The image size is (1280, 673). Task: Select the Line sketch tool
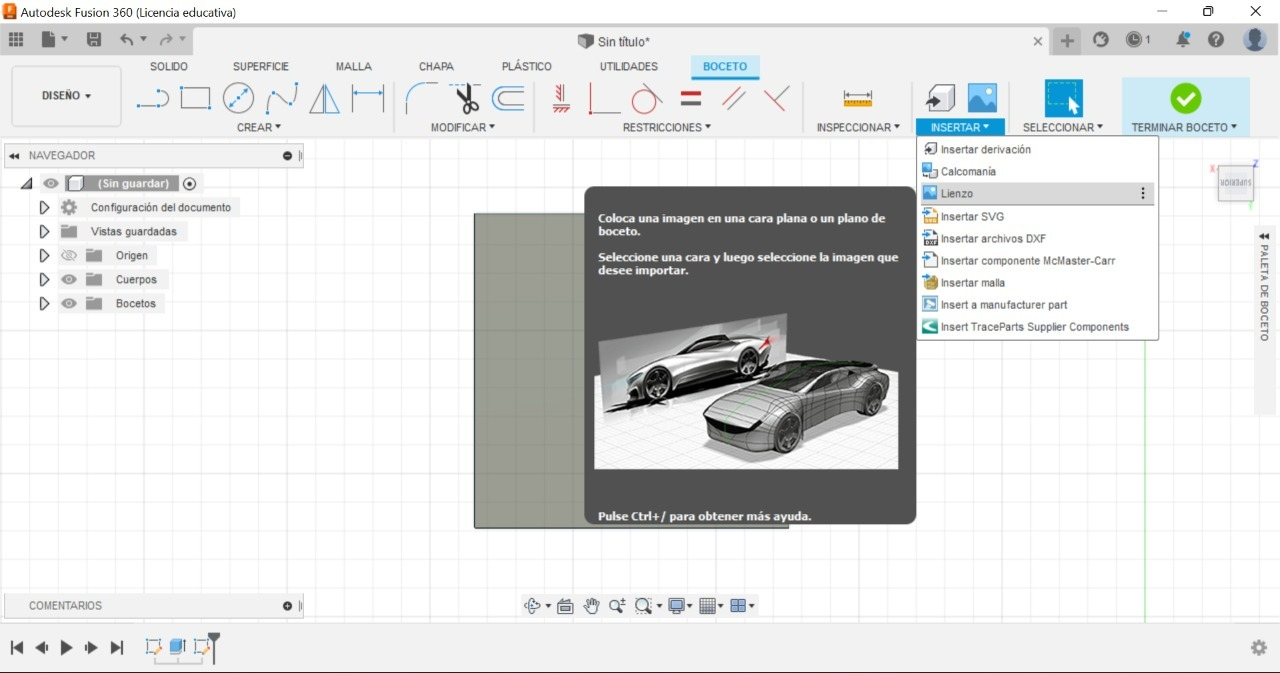152,98
